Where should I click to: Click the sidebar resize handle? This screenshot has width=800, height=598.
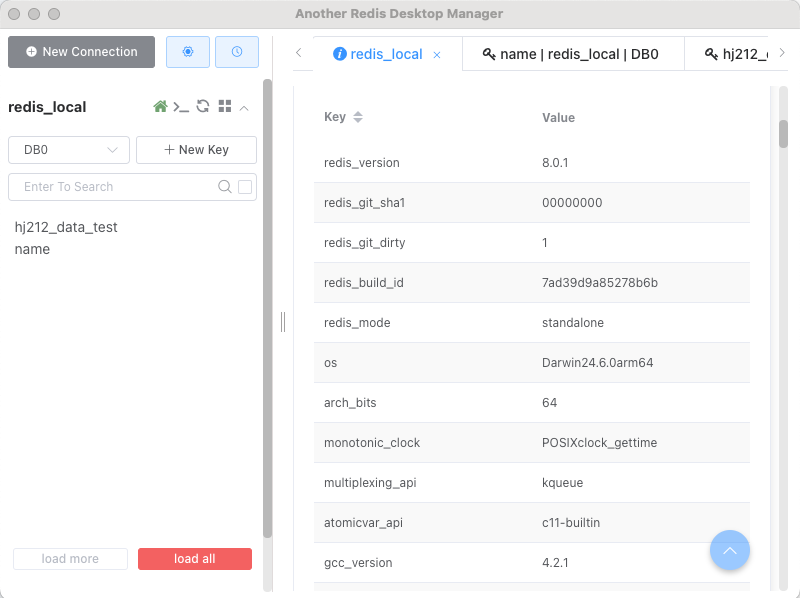pyautogui.click(x=283, y=322)
